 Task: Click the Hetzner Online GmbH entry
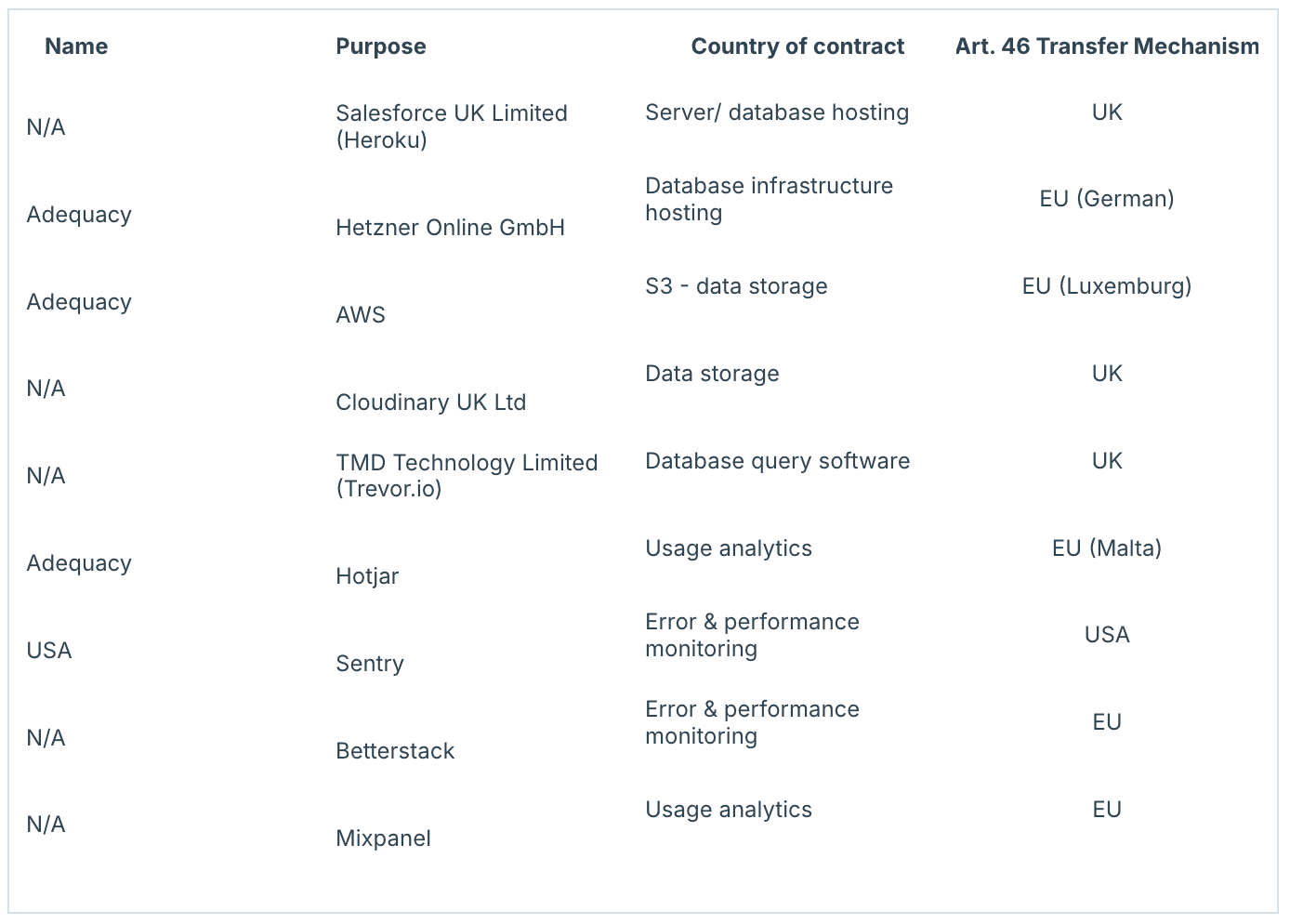click(x=450, y=228)
